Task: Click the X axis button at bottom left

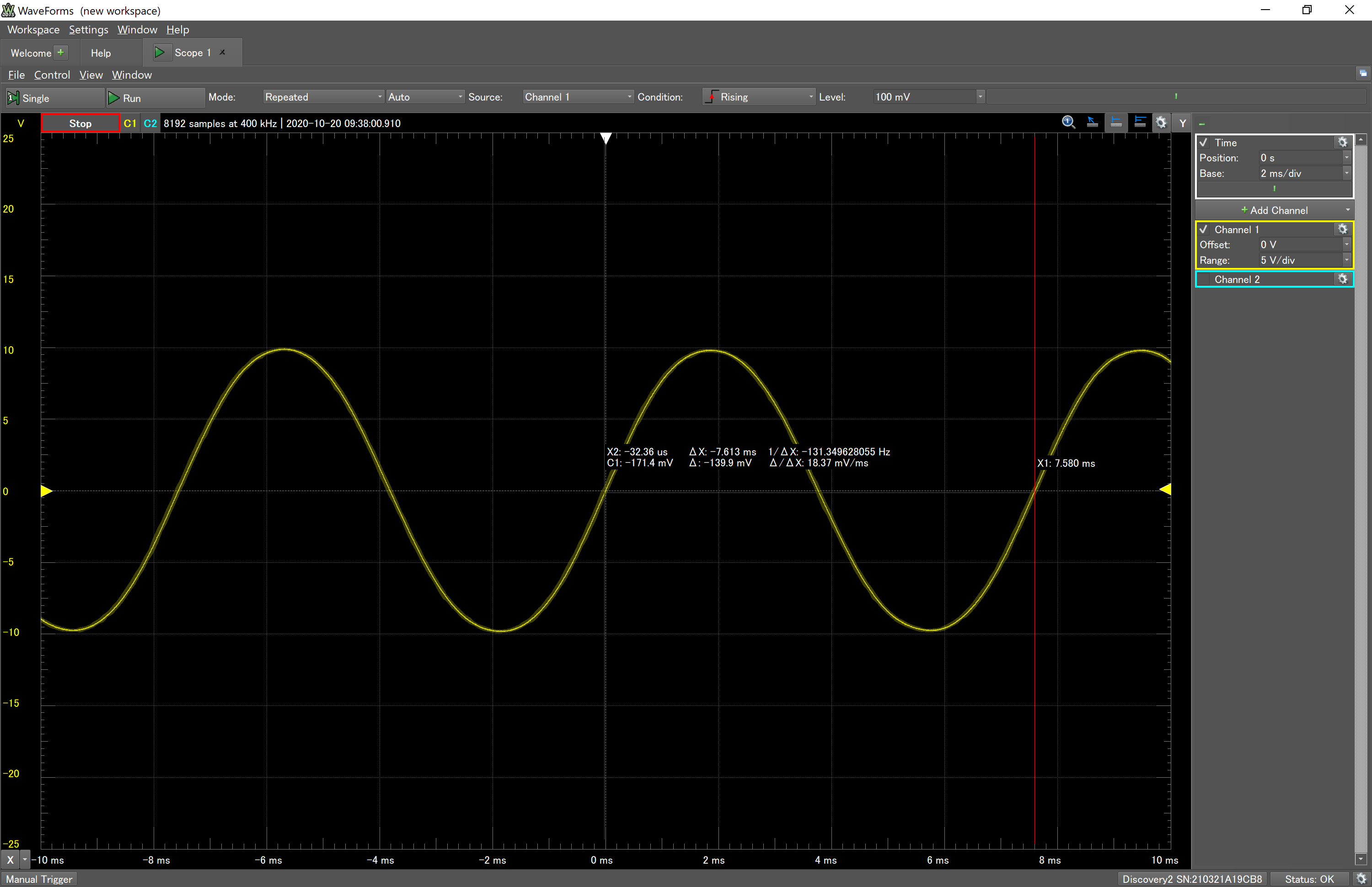Action: [x=11, y=860]
